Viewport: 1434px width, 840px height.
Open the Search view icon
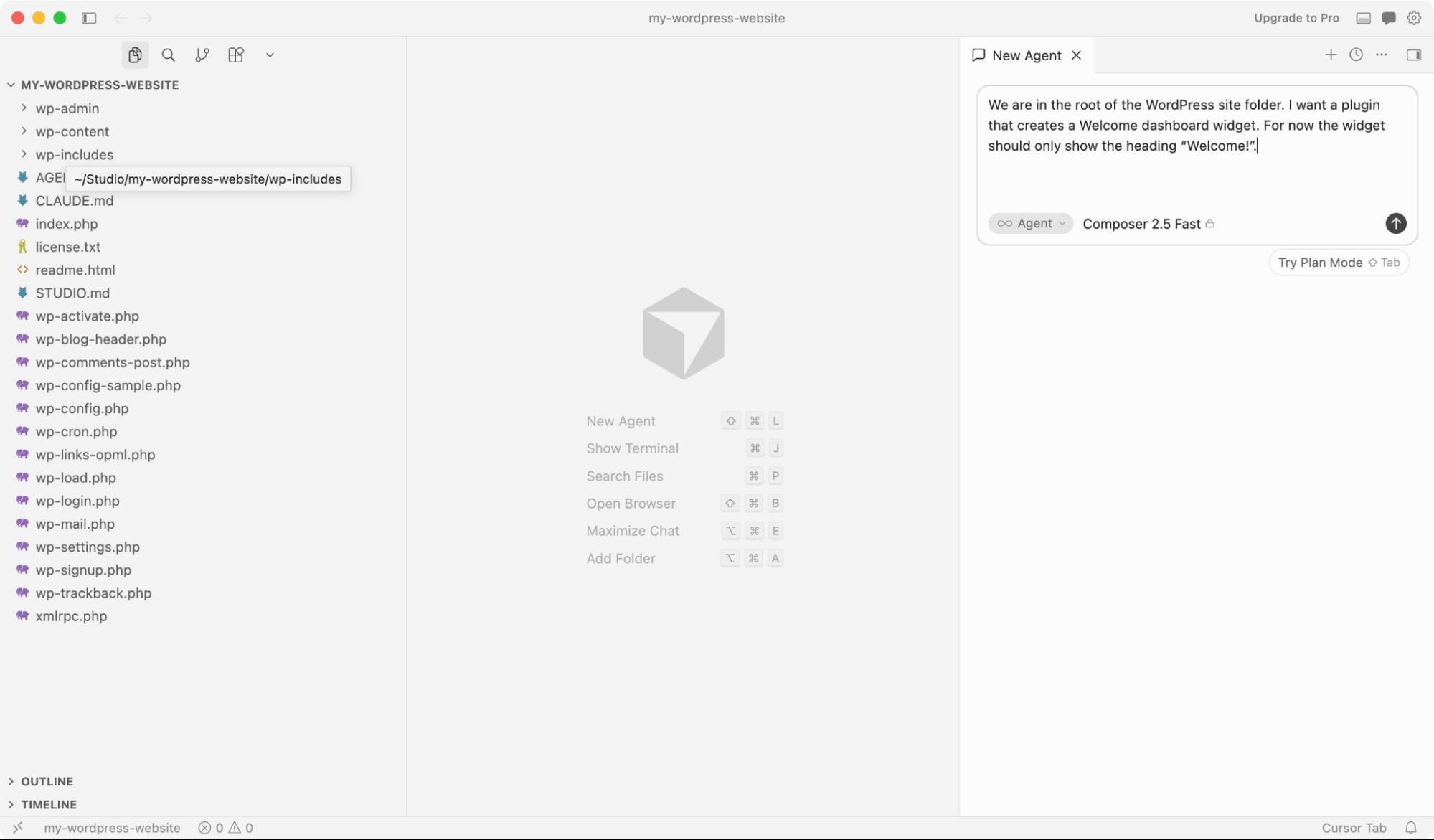point(169,55)
